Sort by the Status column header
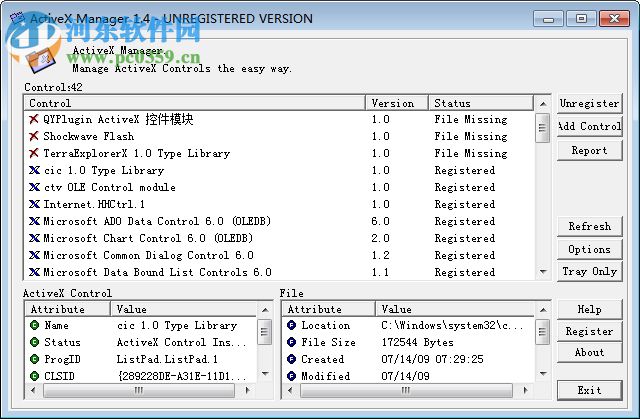 pyautogui.click(x=481, y=103)
